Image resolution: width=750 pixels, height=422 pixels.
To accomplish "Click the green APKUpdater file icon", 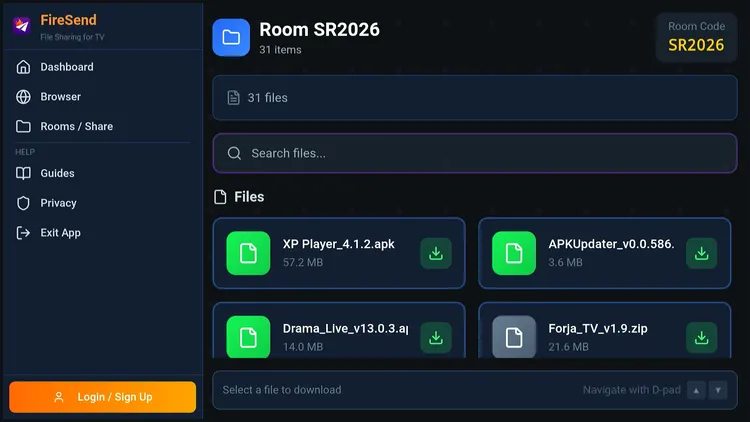I will pos(514,253).
